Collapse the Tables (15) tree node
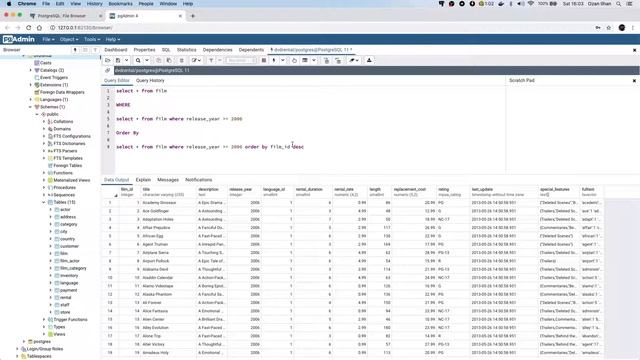Image resolution: width=640 pixels, height=360 pixels. pos(44,202)
